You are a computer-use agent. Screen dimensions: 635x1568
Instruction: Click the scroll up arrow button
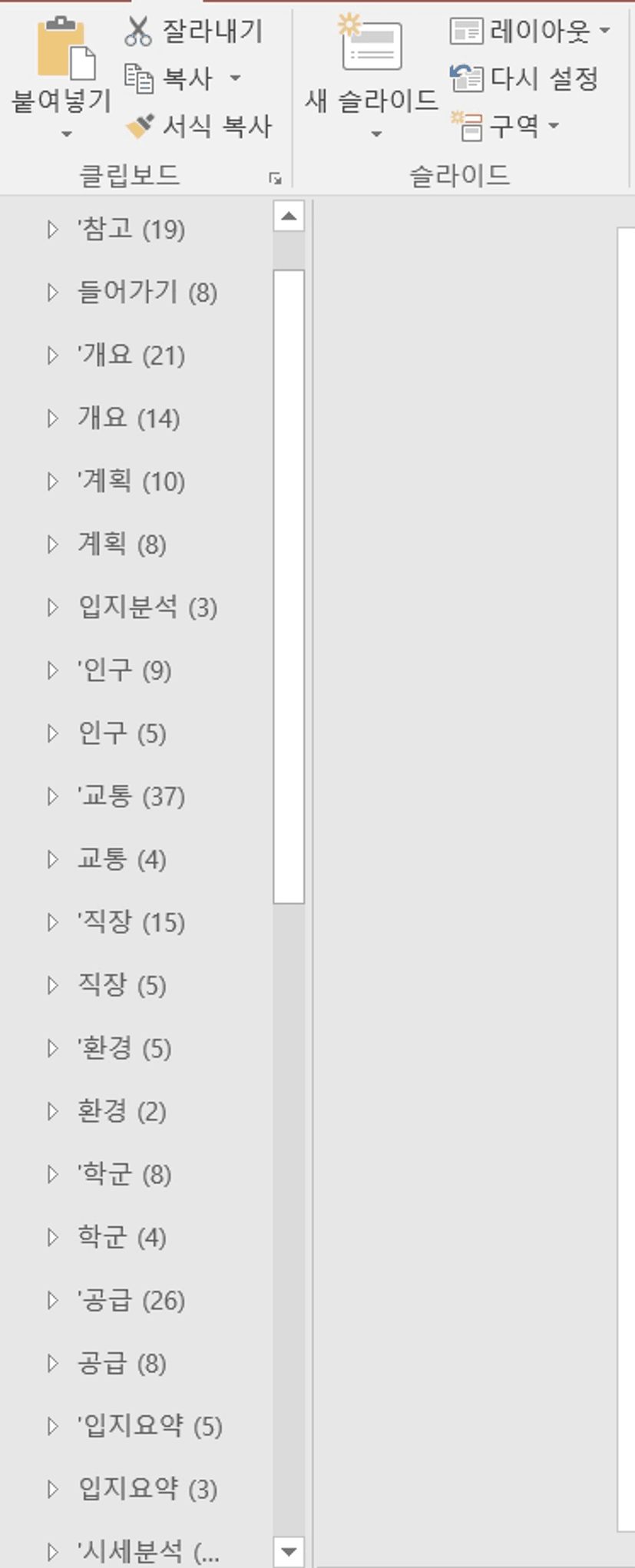289,216
